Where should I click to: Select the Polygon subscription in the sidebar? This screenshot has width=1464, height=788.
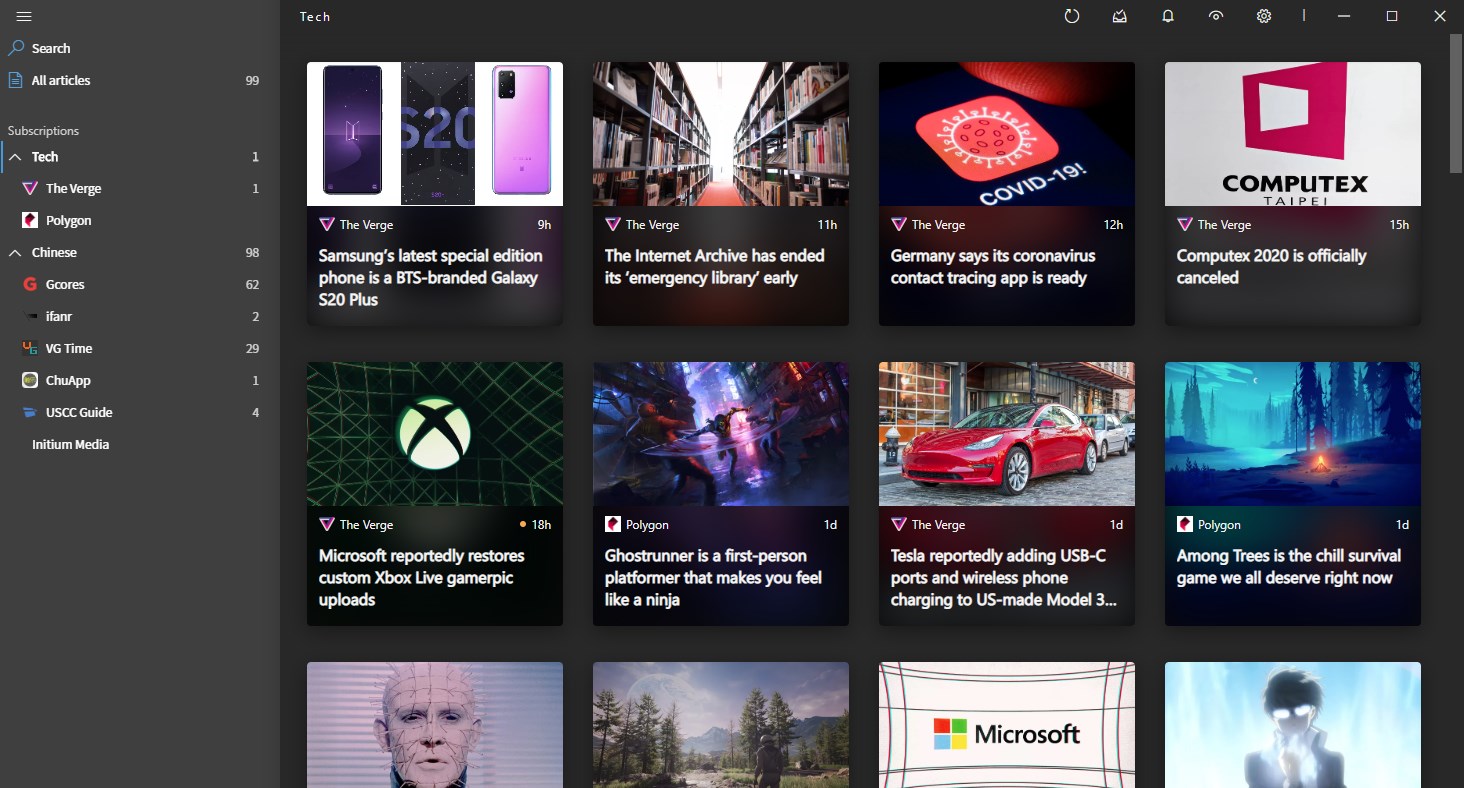70,220
